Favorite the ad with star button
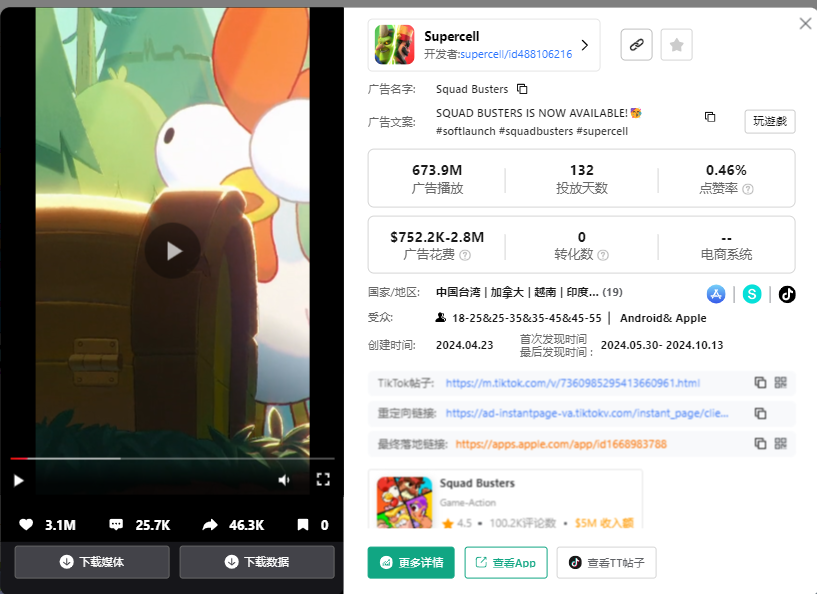Image resolution: width=817 pixels, height=594 pixels. pos(676,45)
